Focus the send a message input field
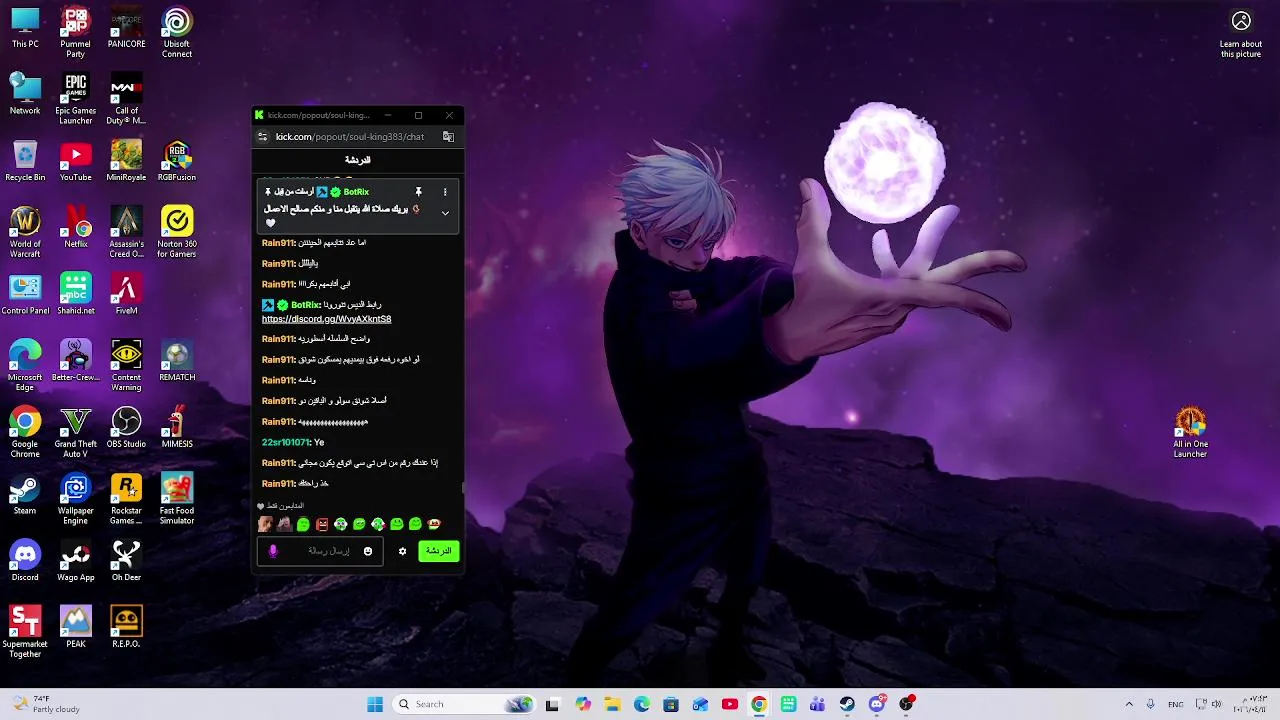Viewport: 1280px width, 720px height. tap(320, 551)
